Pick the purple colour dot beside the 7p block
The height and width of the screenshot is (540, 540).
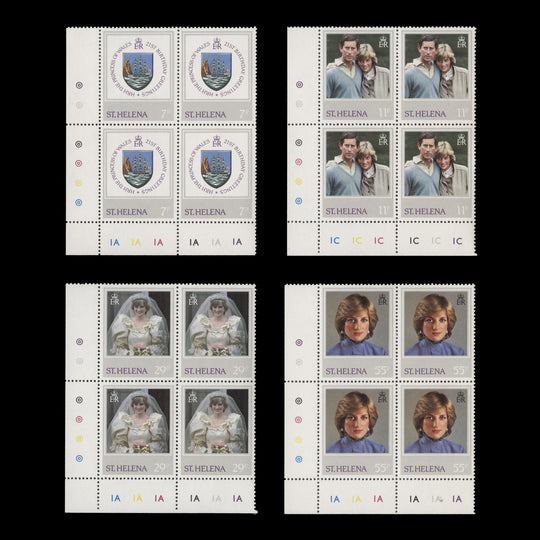pos(79,85)
